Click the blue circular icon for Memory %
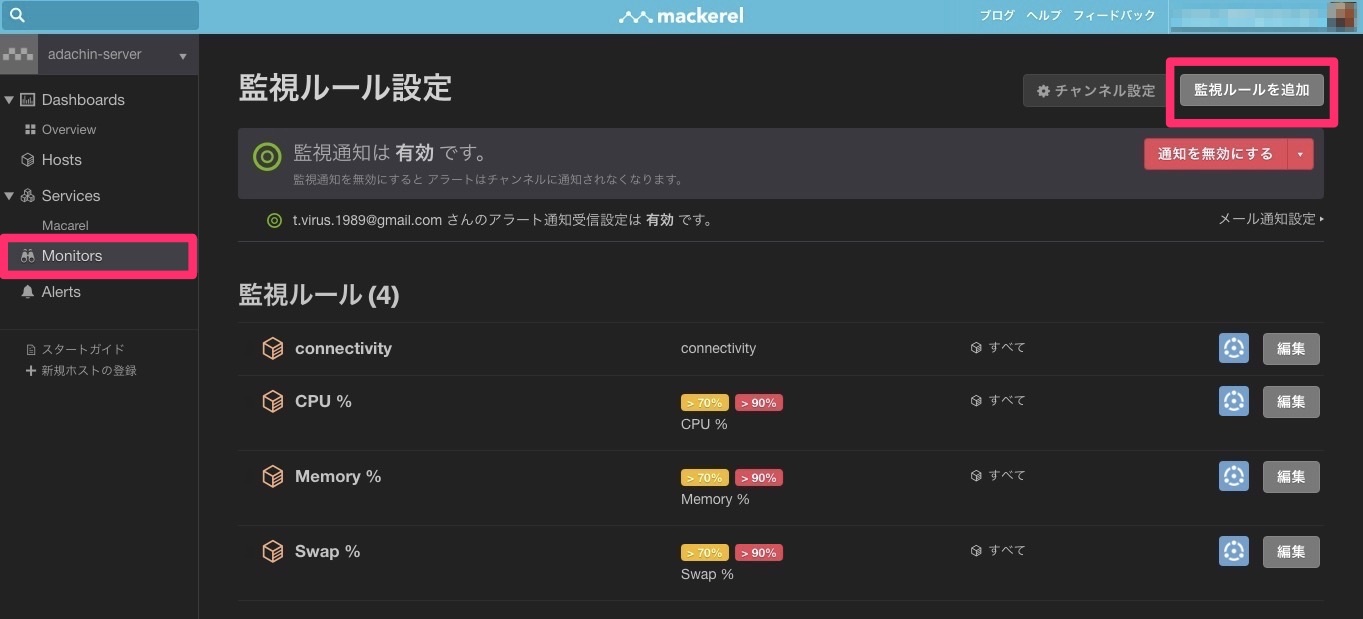Image resolution: width=1363 pixels, height=619 pixels. click(x=1233, y=476)
